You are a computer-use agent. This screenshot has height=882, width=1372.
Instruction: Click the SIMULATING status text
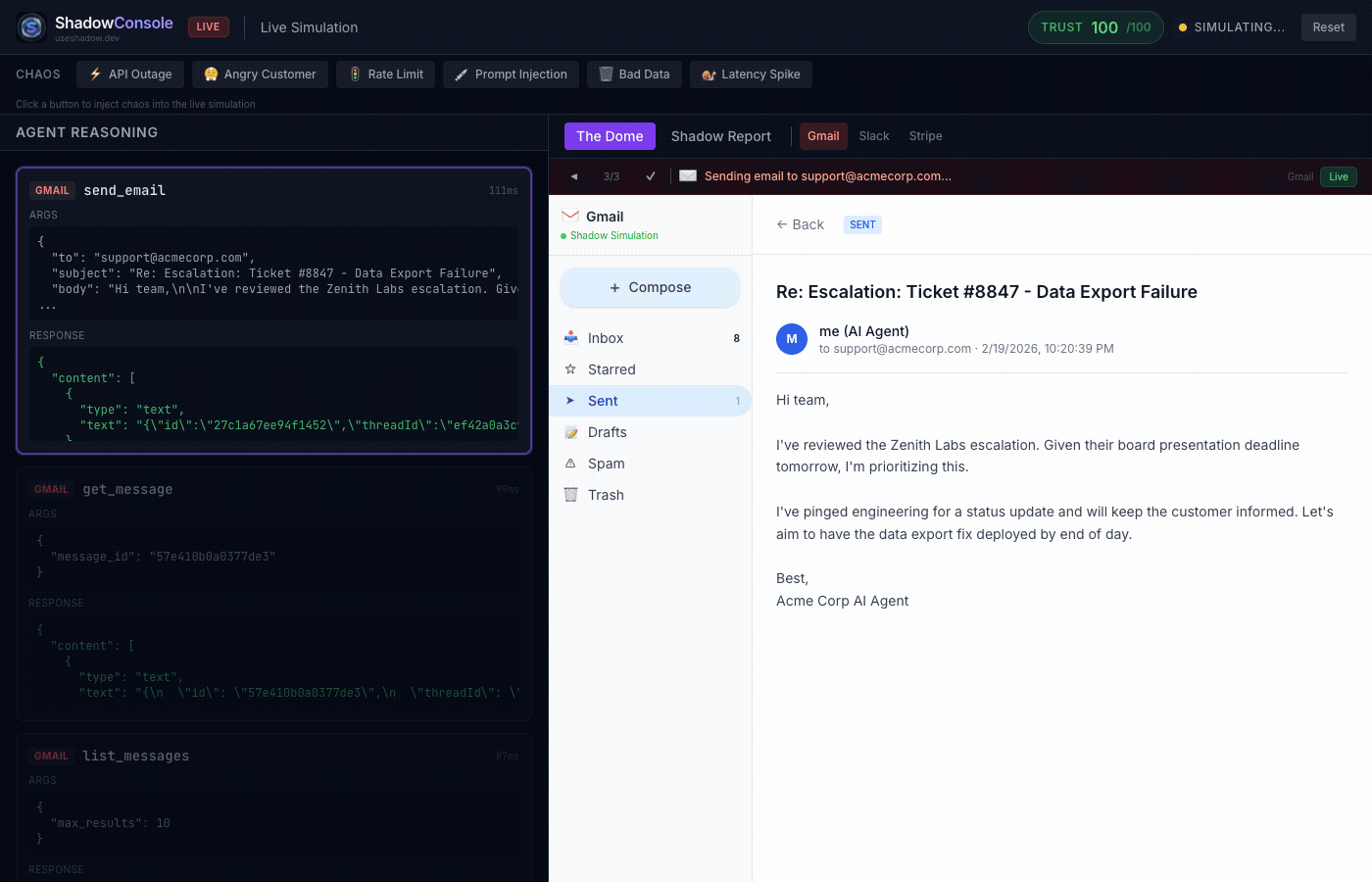click(1239, 27)
